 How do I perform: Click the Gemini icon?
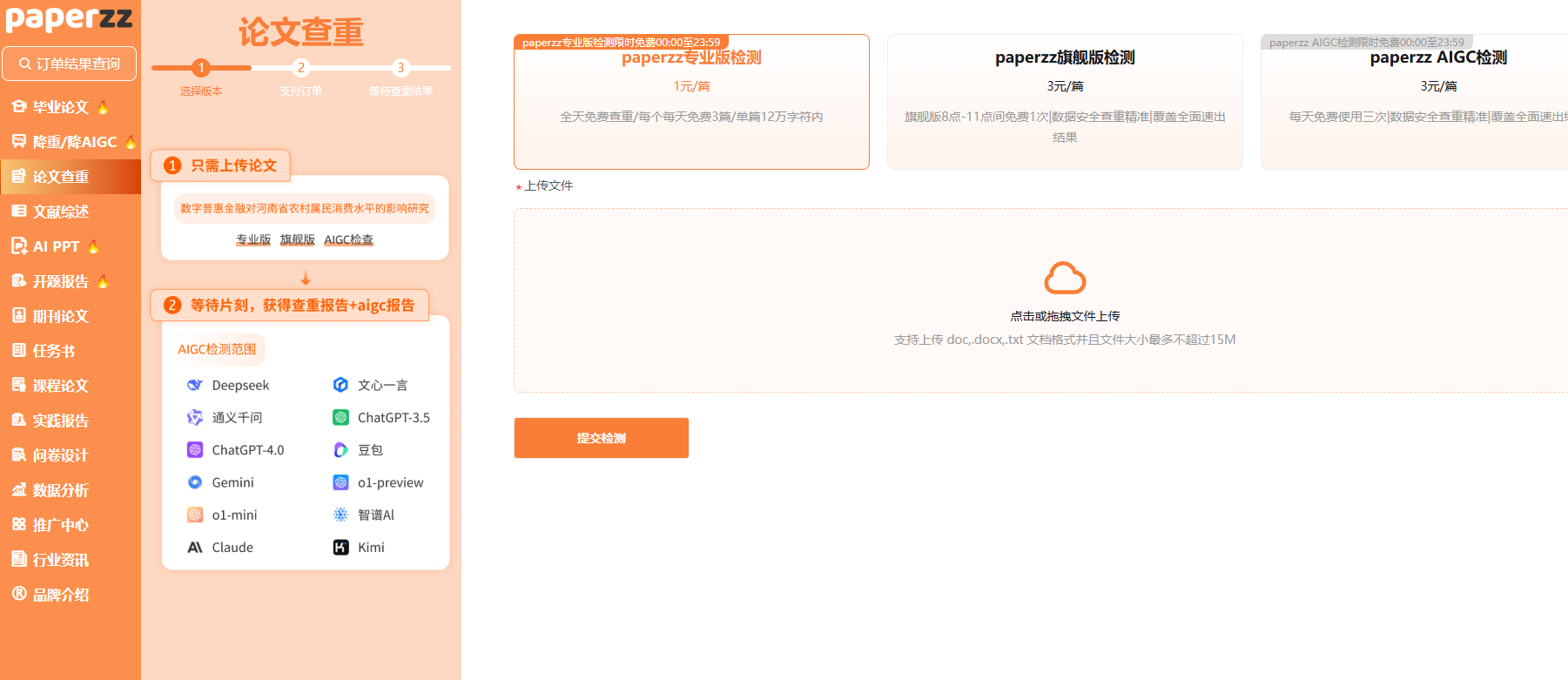[x=195, y=482]
